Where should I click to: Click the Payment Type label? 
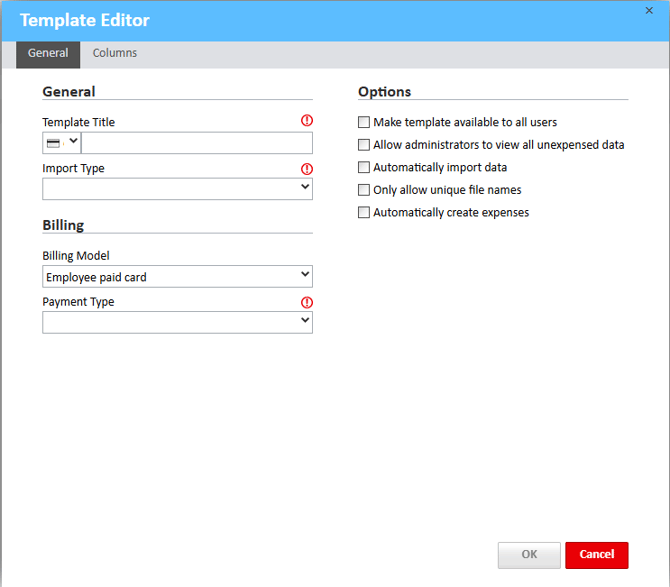(78, 302)
